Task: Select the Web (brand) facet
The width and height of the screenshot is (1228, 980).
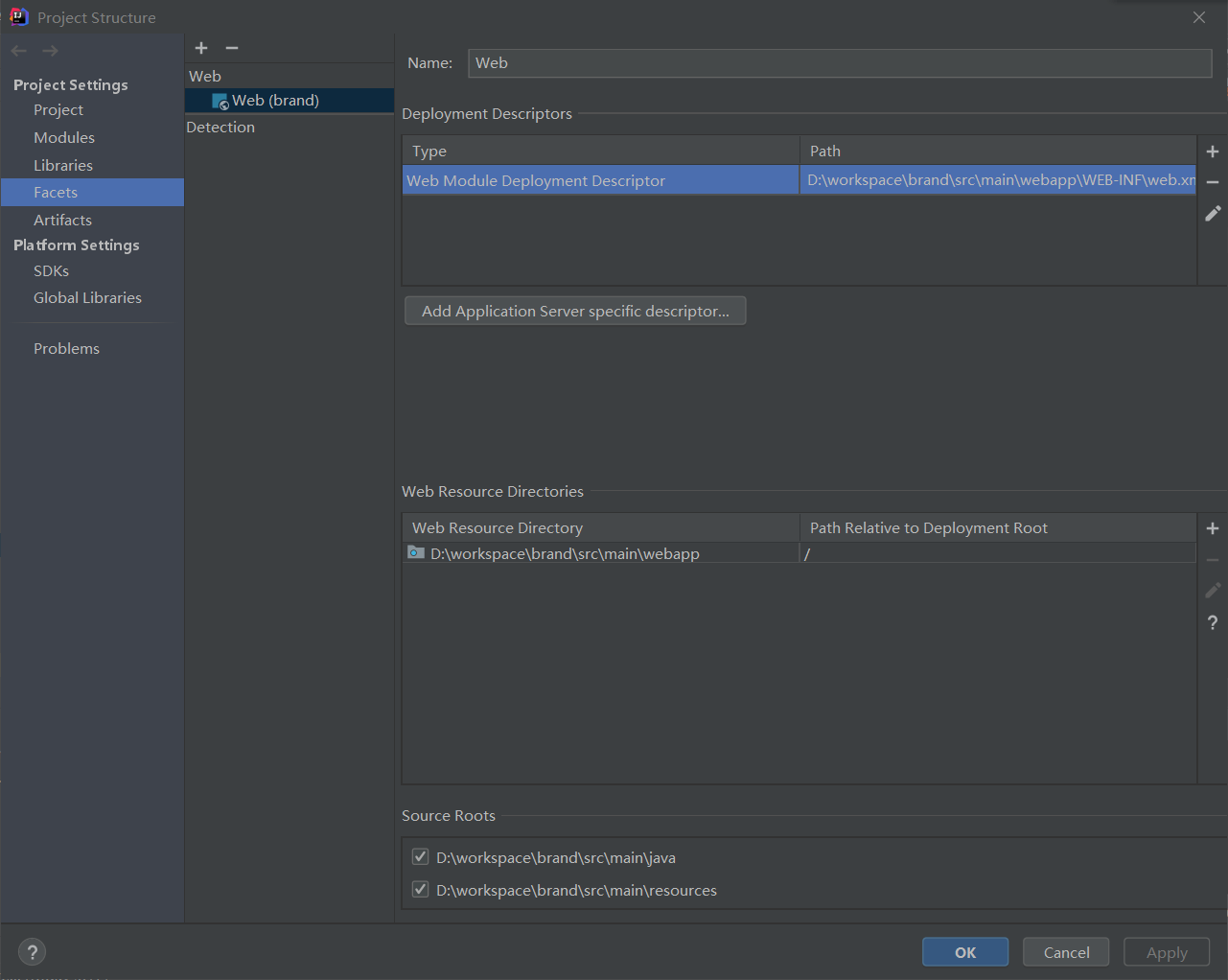Action: [x=290, y=101]
